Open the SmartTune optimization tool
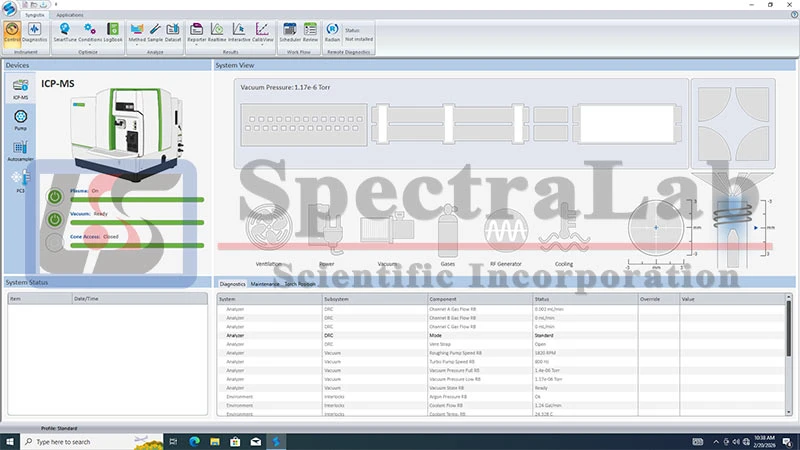 click(x=64, y=31)
